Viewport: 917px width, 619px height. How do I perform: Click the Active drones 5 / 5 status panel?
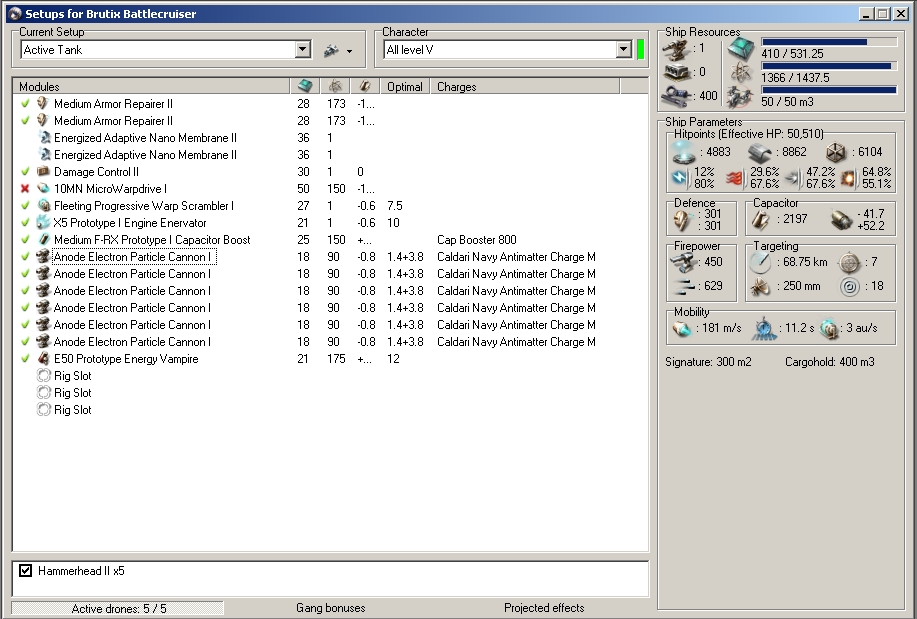[118, 608]
